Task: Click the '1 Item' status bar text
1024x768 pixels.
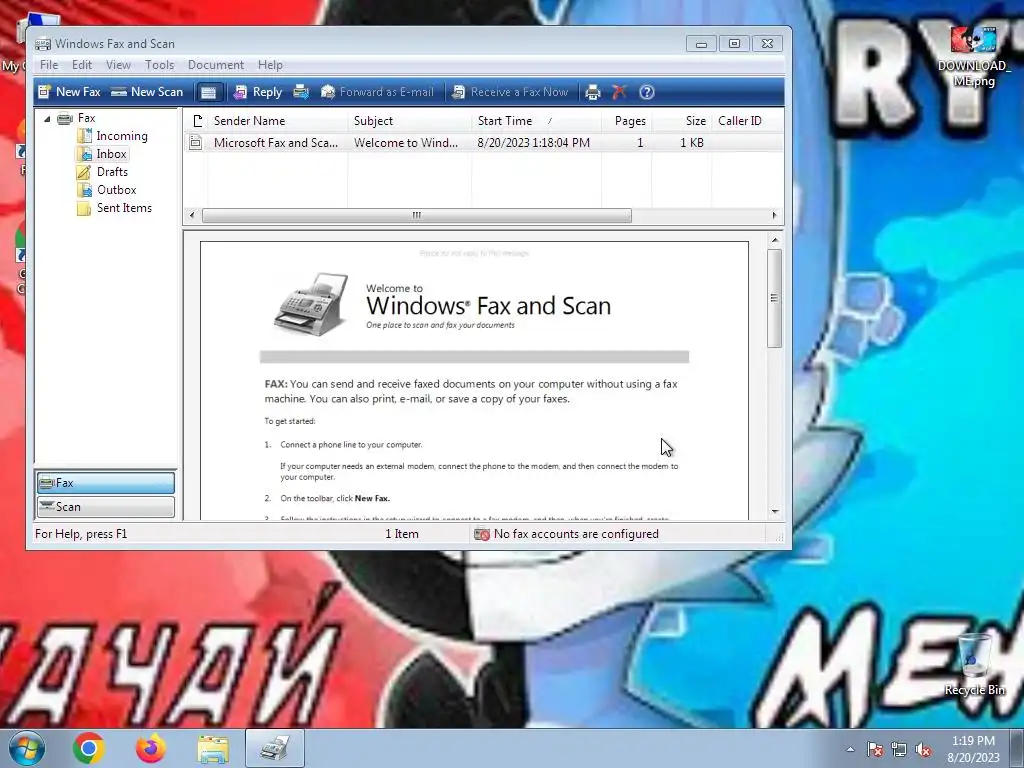Action: pos(402,534)
